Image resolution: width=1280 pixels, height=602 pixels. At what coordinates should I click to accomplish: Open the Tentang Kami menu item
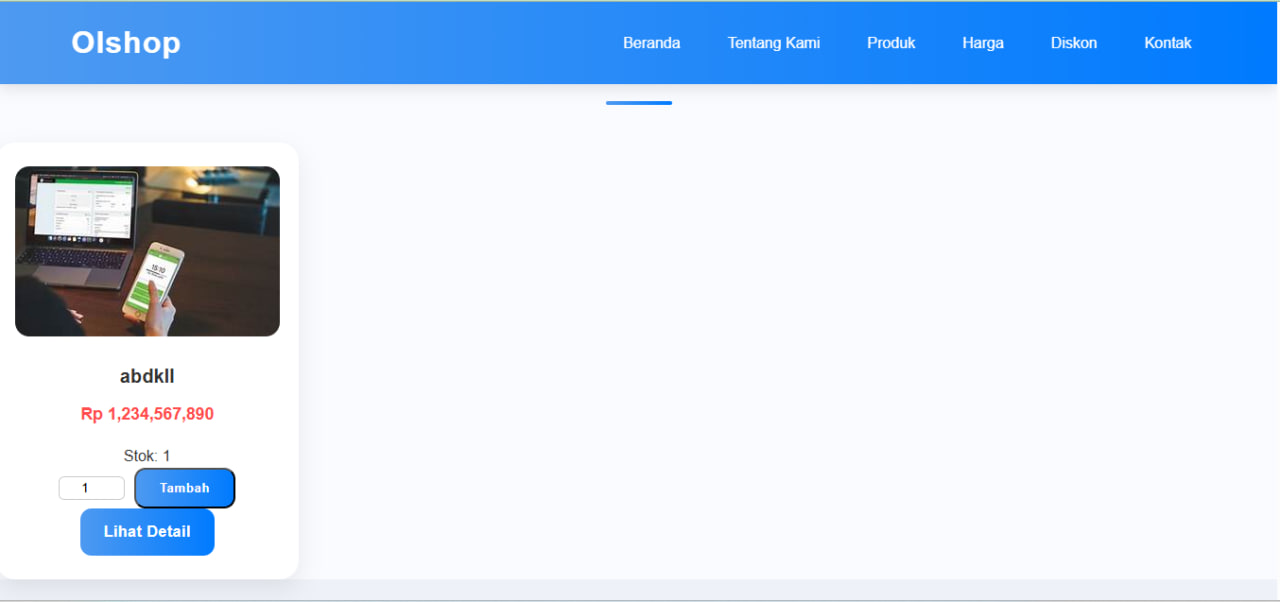click(x=773, y=43)
